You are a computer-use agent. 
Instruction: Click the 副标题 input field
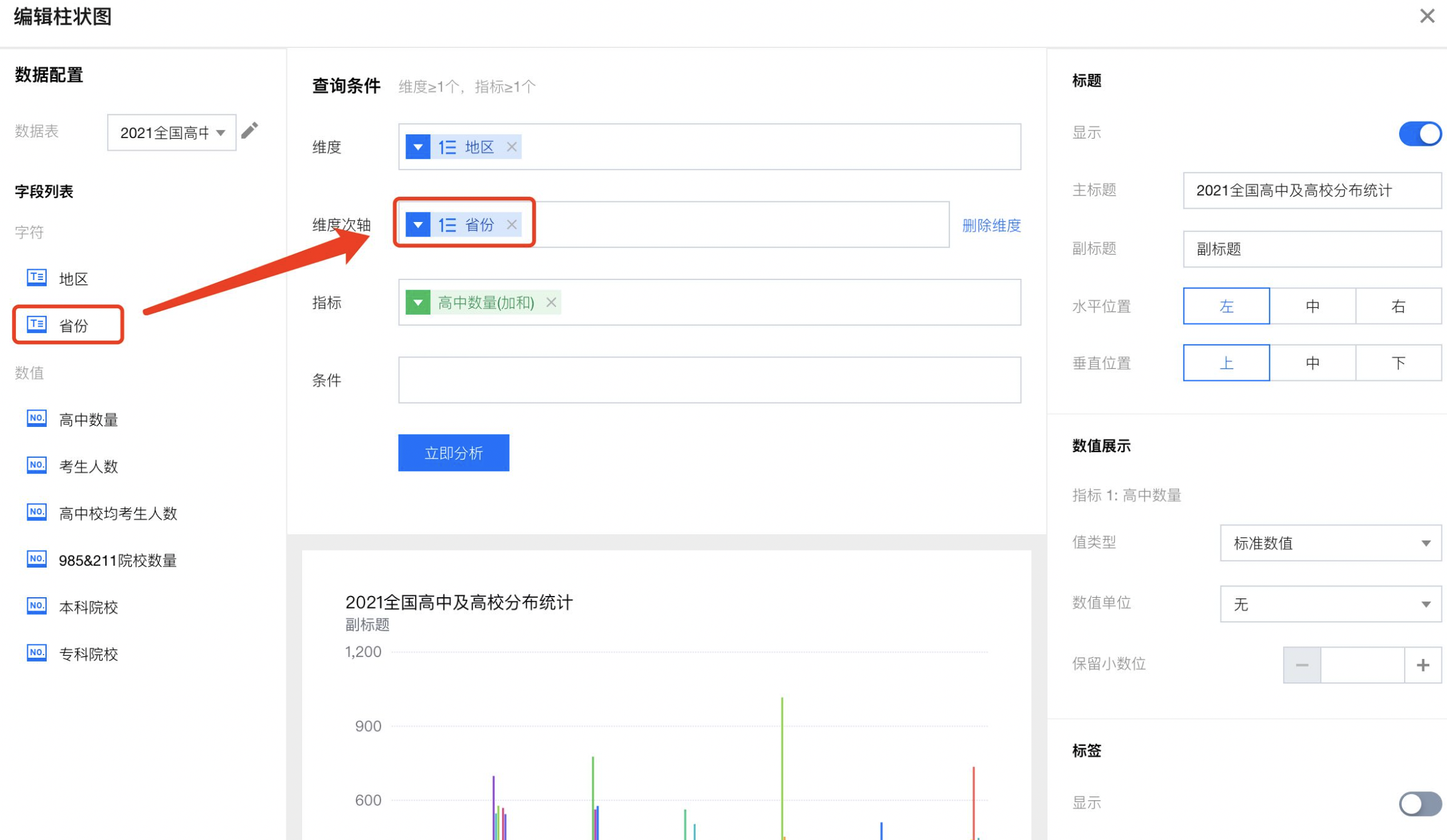coord(1311,249)
